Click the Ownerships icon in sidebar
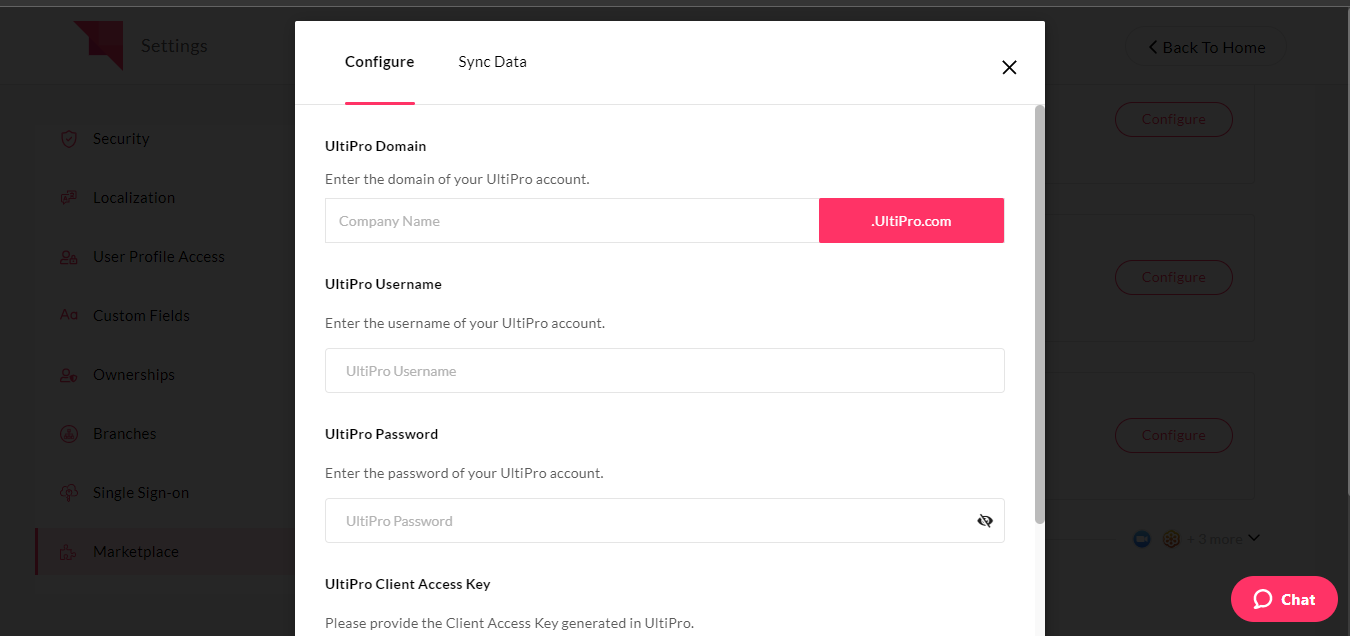 pos(69,375)
